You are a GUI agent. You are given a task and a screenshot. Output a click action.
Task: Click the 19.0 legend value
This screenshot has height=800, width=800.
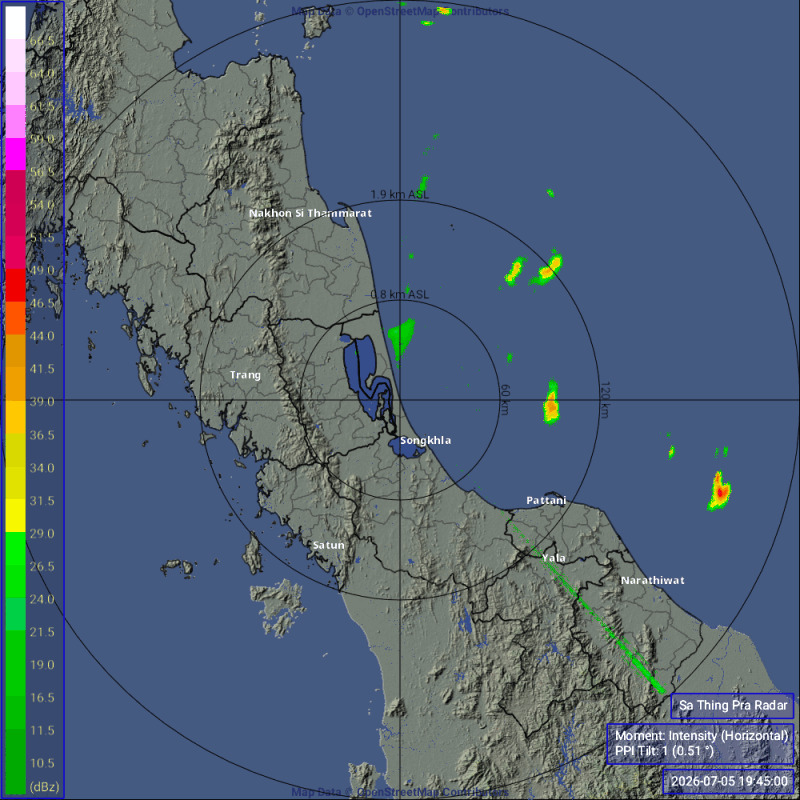pos(42,664)
